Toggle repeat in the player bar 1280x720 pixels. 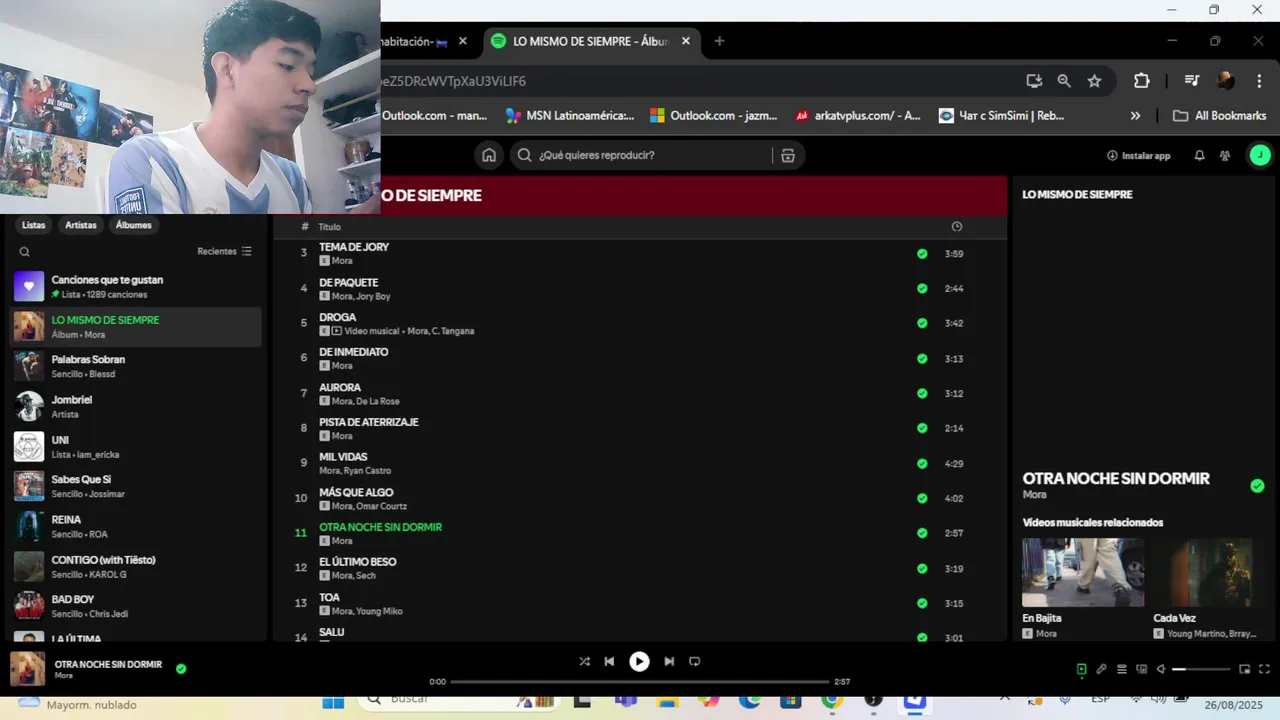click(x=695, y=661)
